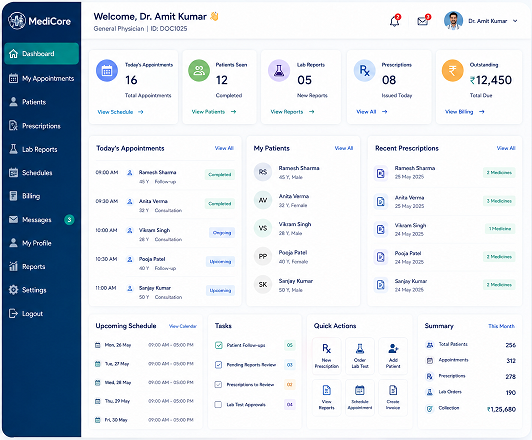Toggle the Patient Follow-ups checkbox
Viewport: 532px width, 440px height.
point(218,345)
